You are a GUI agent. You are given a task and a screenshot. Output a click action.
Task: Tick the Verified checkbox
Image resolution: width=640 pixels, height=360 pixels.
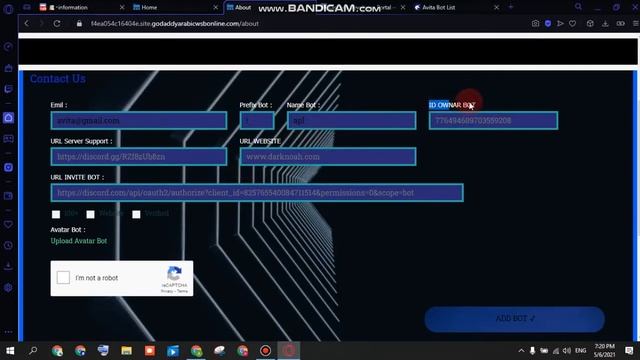click(x=136, y=214)
